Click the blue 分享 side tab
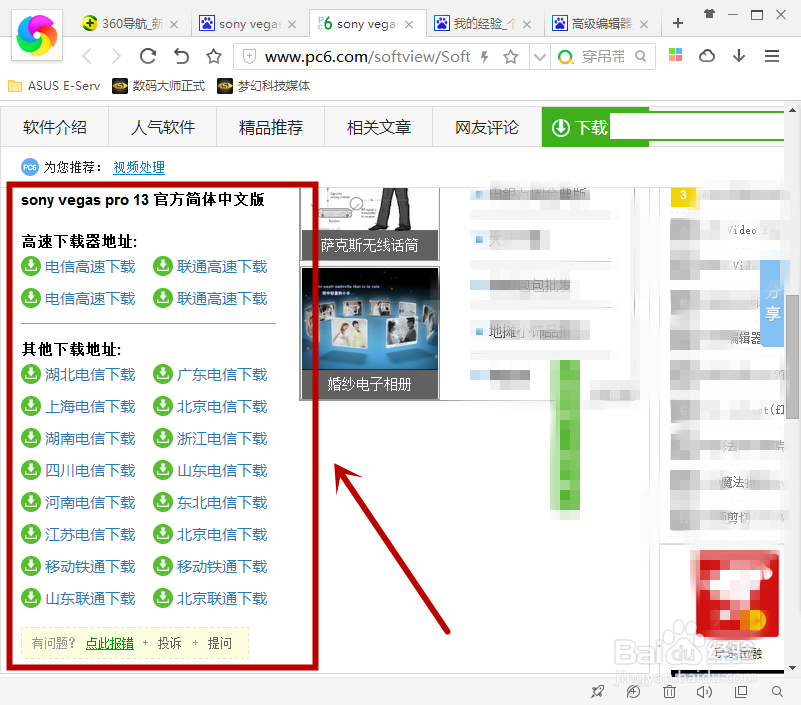Screen dimensions: 801x705 772,303
